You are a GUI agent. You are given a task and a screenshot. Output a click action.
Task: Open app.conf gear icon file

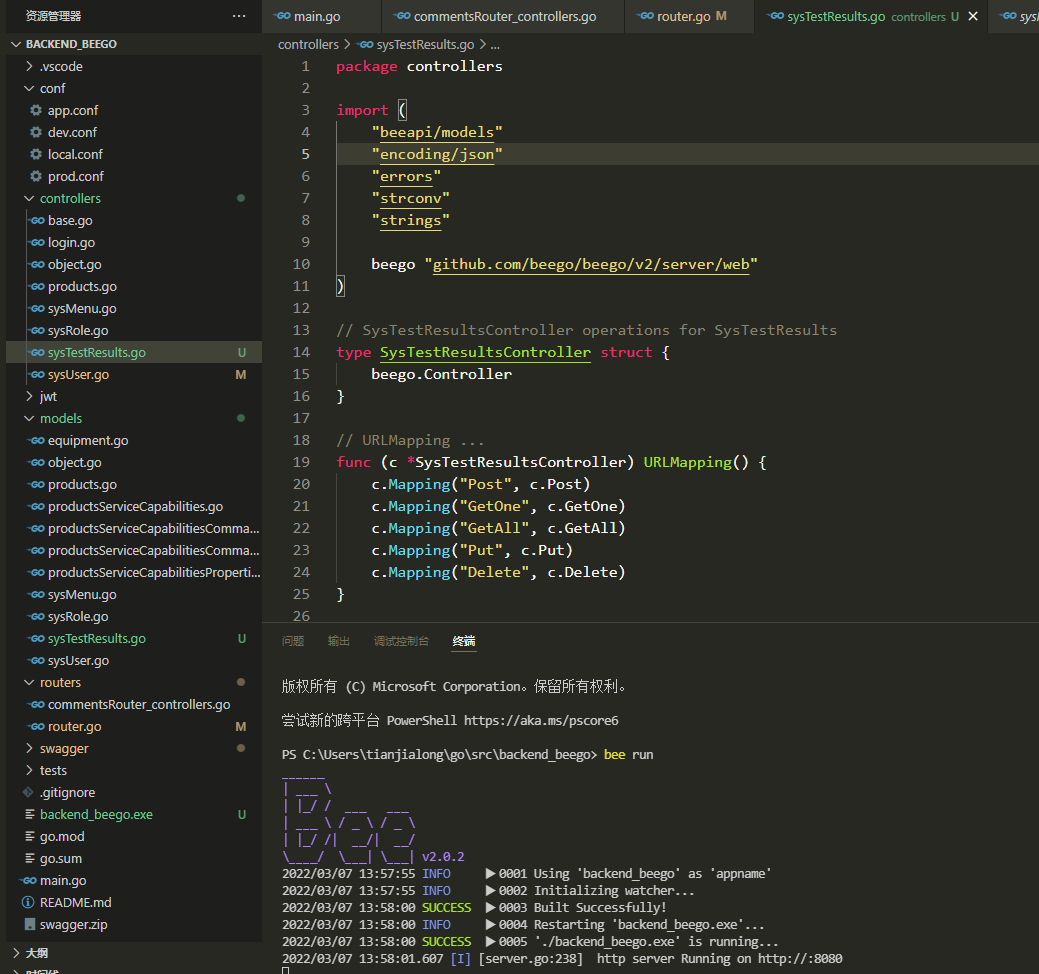click(36, 110)
